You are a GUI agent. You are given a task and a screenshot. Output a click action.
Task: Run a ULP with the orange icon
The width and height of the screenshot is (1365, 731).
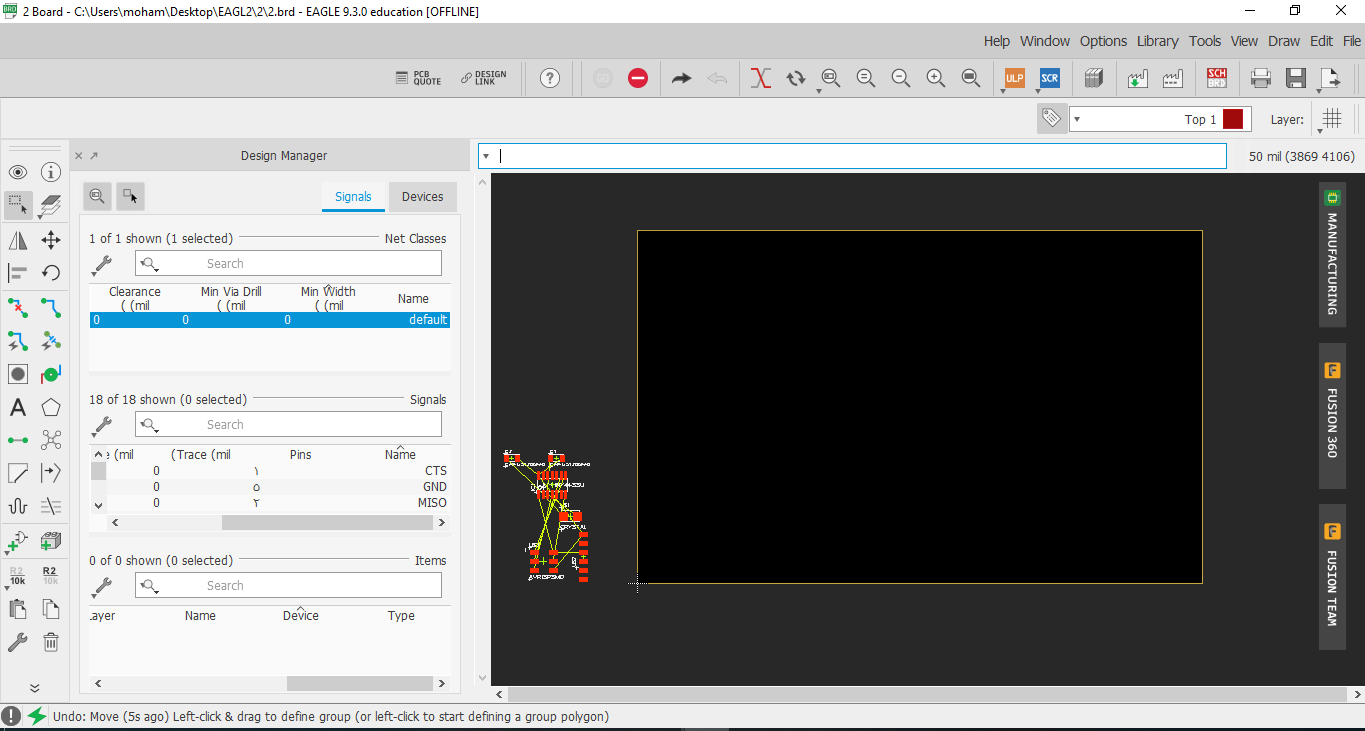point(1015,78)
